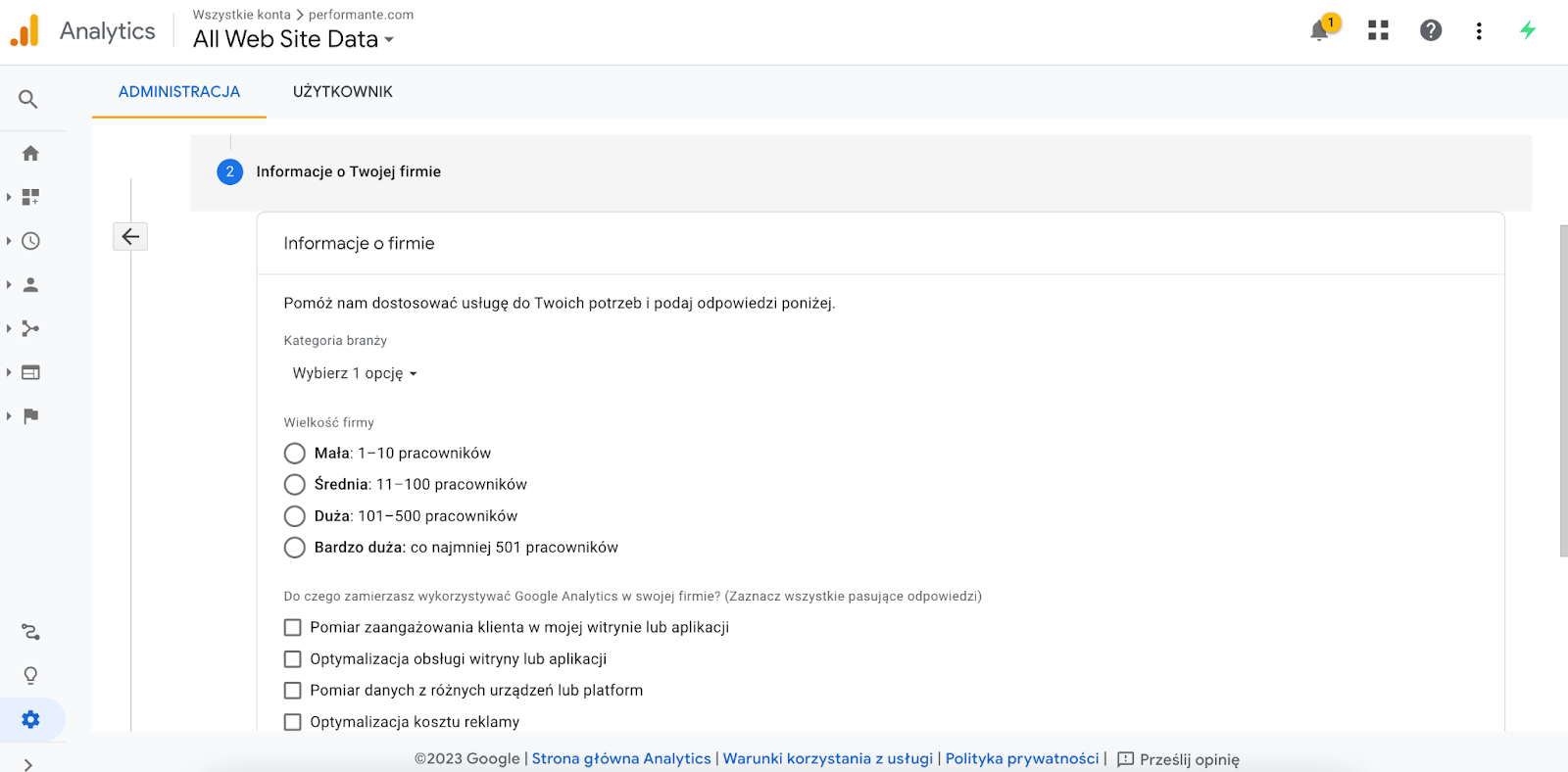Open the Admin gear icon in sidebar
Screen dimensions: 1568x772
[30, 719]
